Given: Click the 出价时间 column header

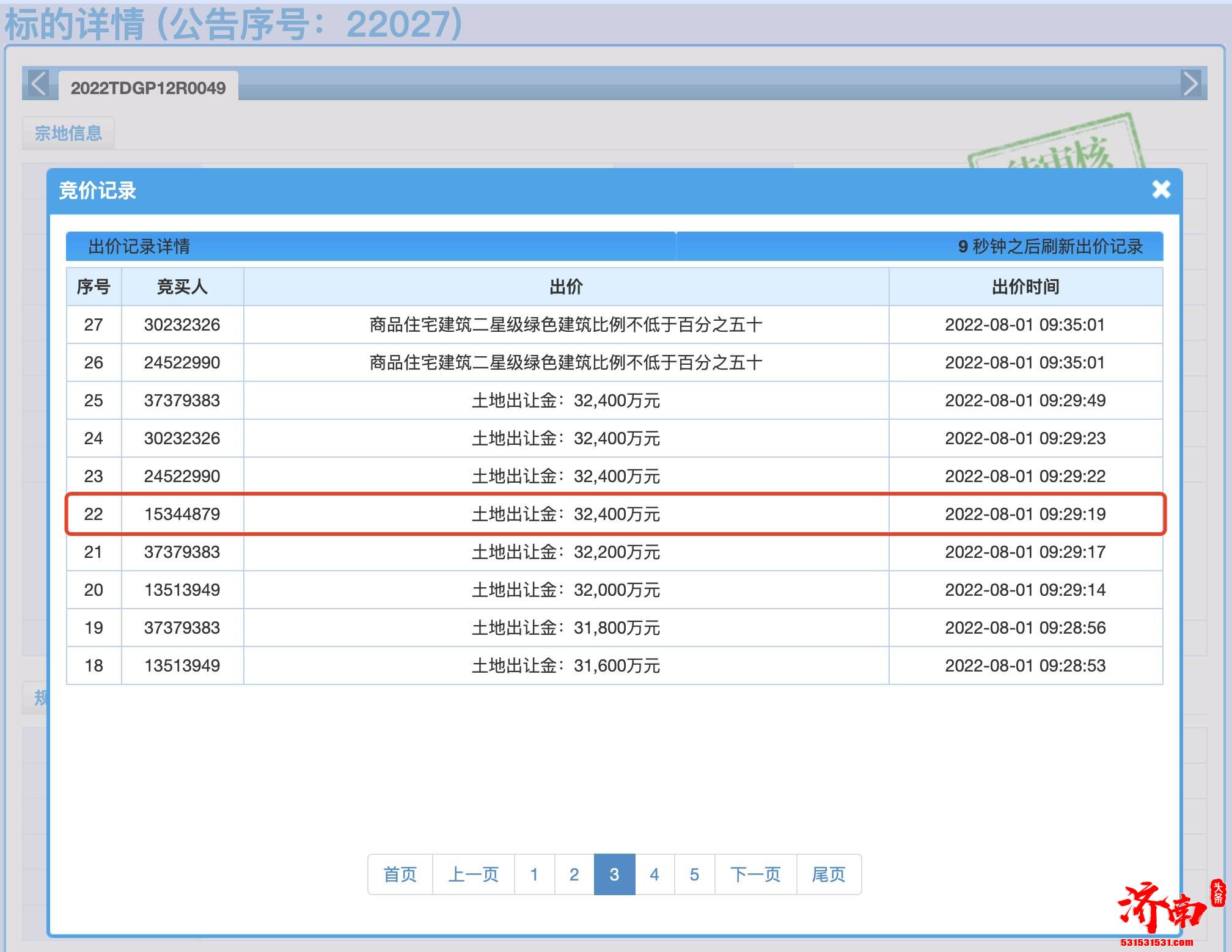Looking at the screenshot, I should [1025, 287].
